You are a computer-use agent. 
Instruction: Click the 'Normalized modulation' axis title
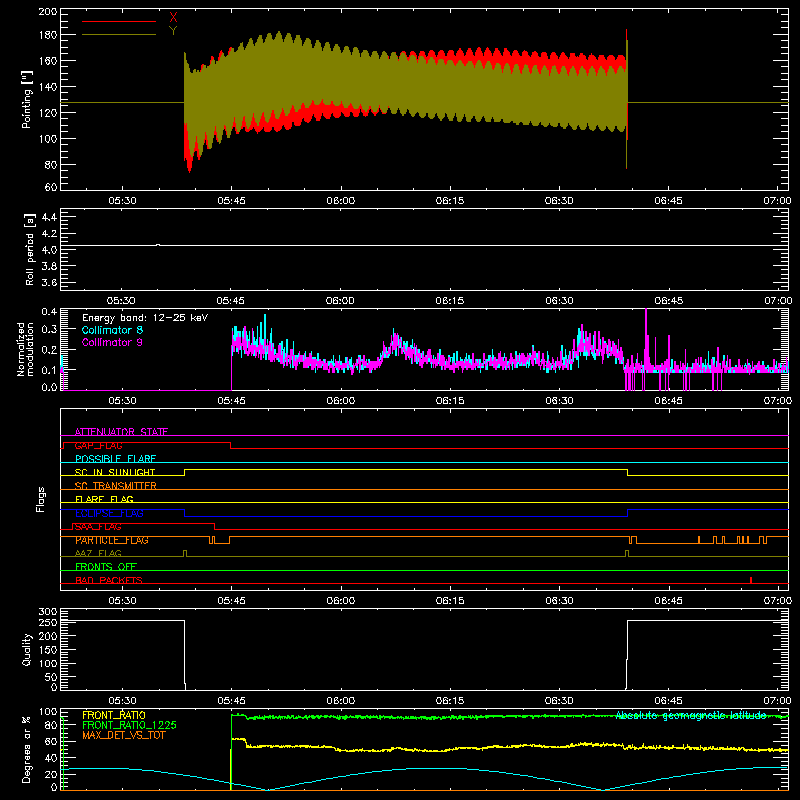pos(25,349)
